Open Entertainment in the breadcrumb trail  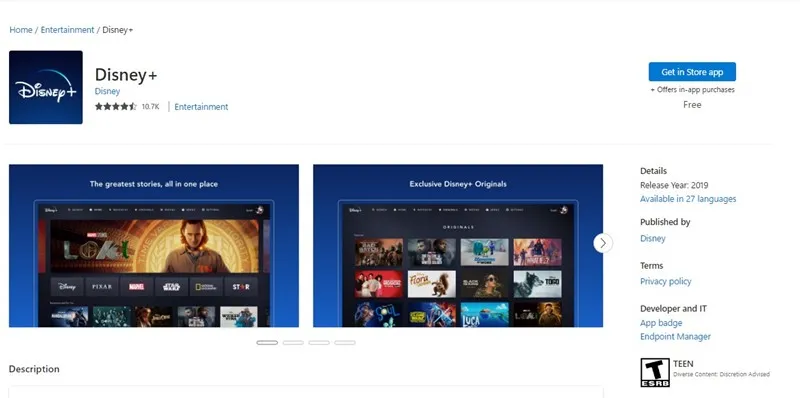pyautogui.click(x=67, y=30)
